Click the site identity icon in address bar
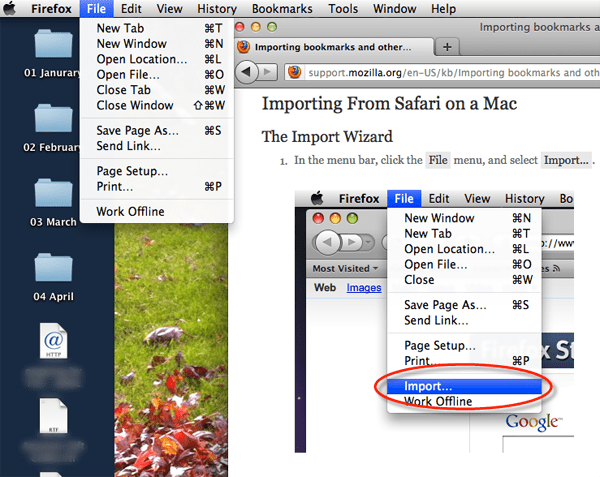Screen dimensions: 600x477 [x=295, y=73]
